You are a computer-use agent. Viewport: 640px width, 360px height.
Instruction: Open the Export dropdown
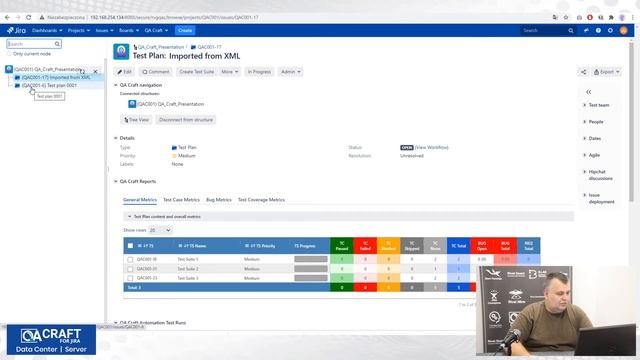607,72
